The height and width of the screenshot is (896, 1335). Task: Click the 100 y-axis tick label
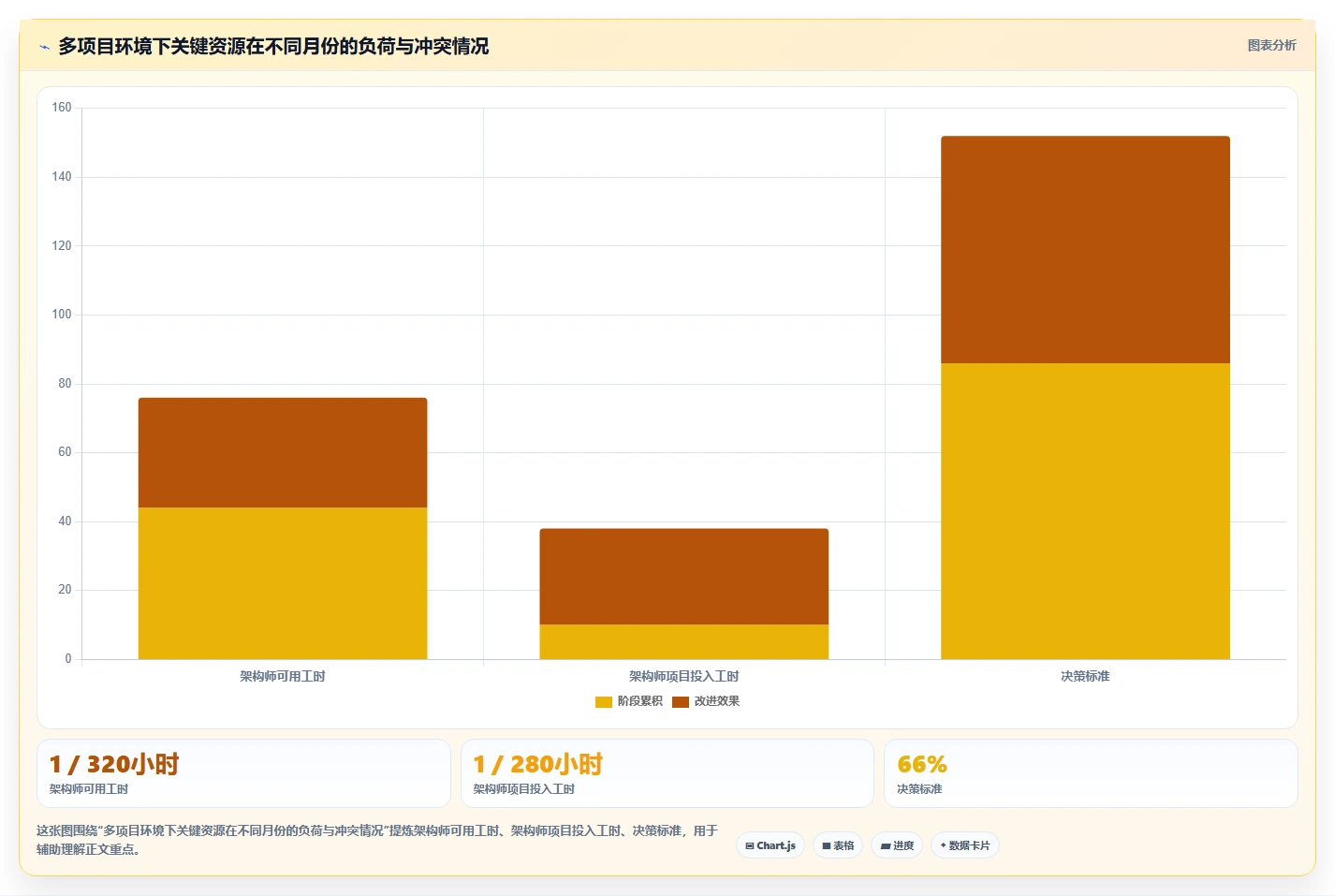point(62,315)
